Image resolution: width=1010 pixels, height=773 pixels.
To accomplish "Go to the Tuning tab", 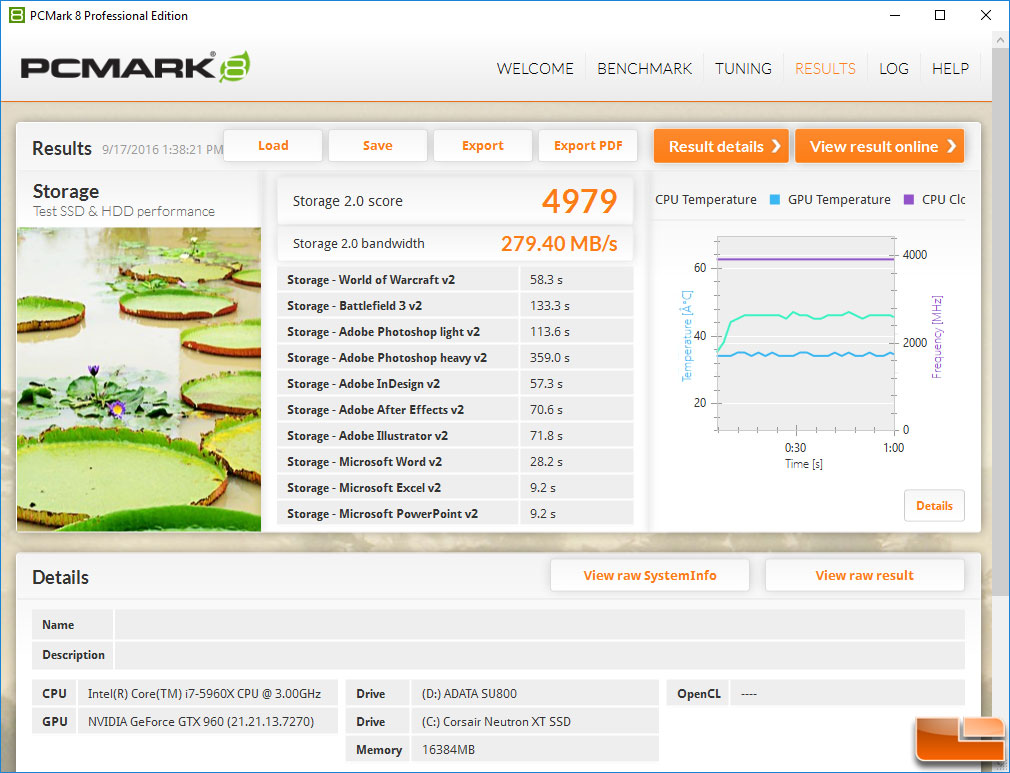I will [743, 68].
